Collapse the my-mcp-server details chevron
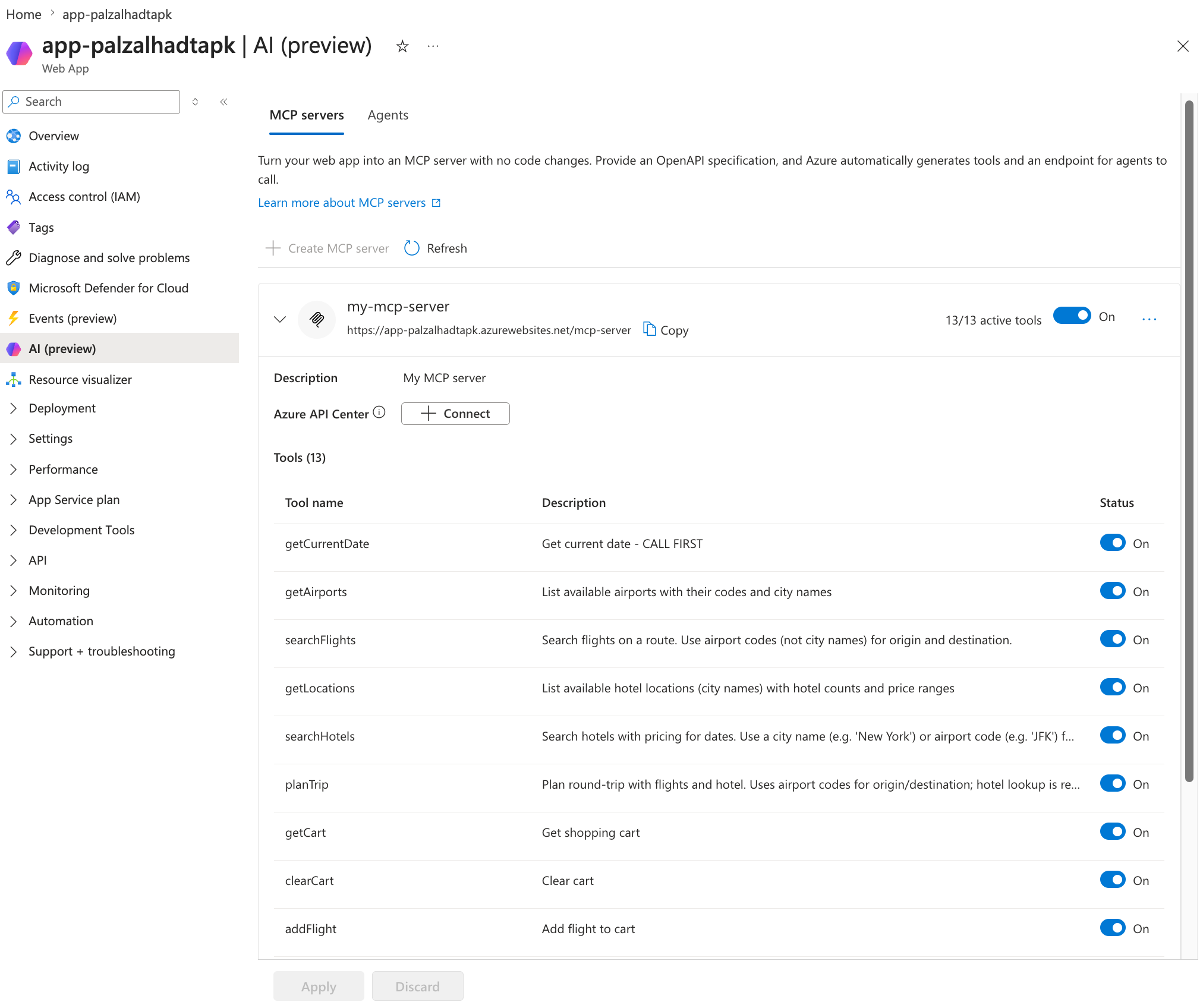Image resolution: width=1203 pixels, height=1008 pixels. coord(280,319)
